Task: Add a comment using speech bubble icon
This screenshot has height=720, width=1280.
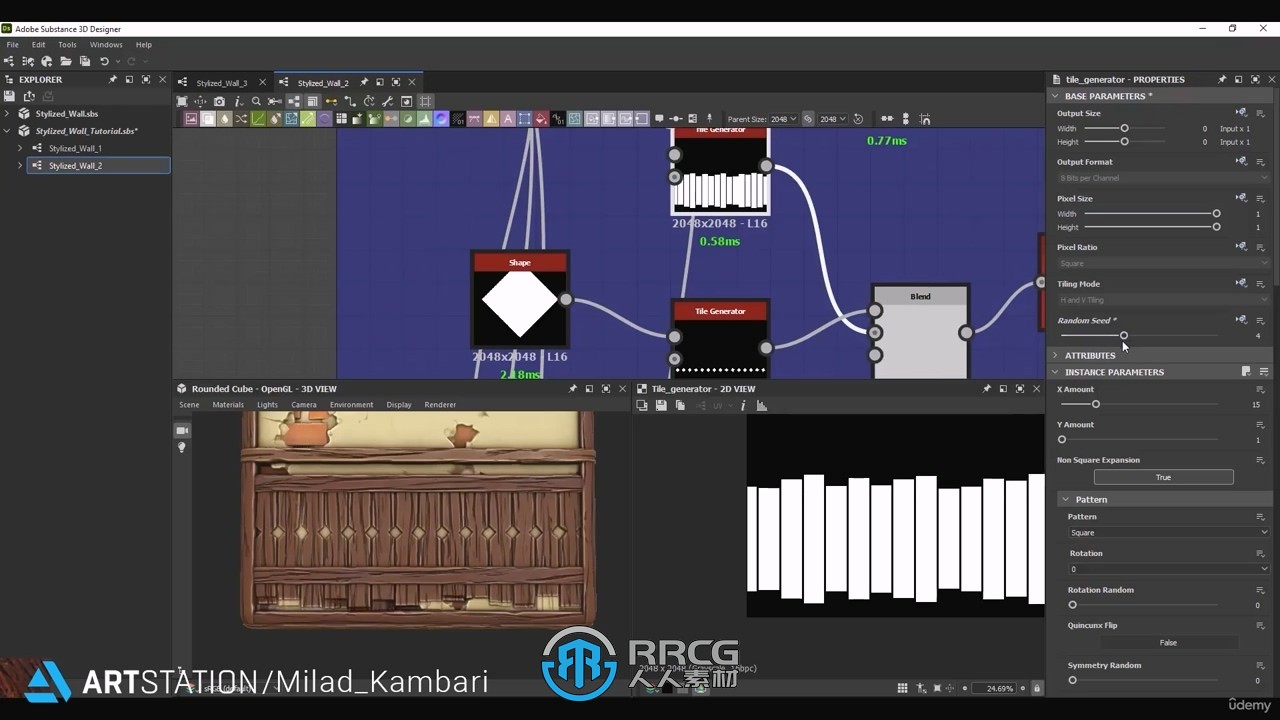Action: (x=659, y=118)
